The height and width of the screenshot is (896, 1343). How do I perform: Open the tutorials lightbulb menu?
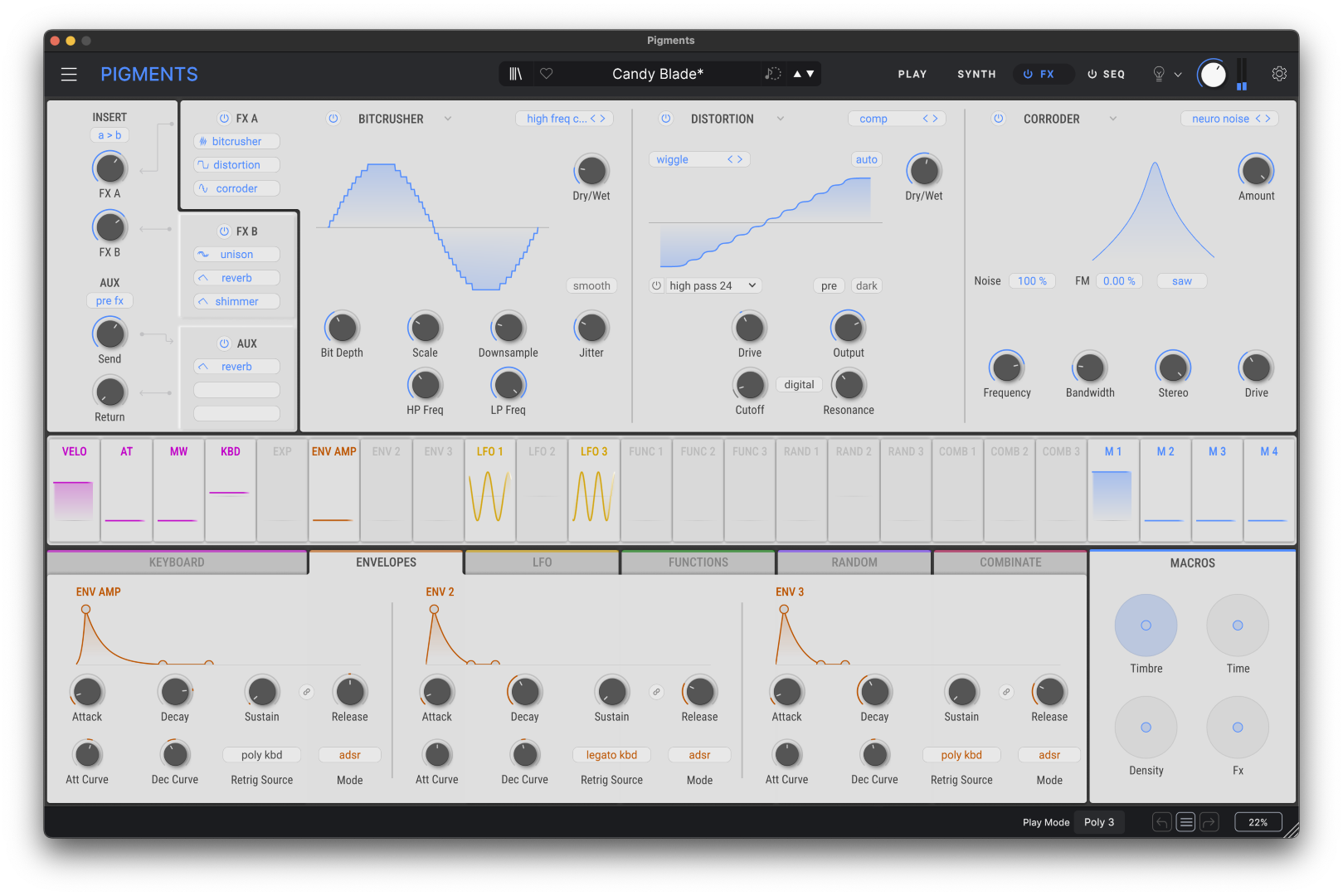pos(1158,74)
